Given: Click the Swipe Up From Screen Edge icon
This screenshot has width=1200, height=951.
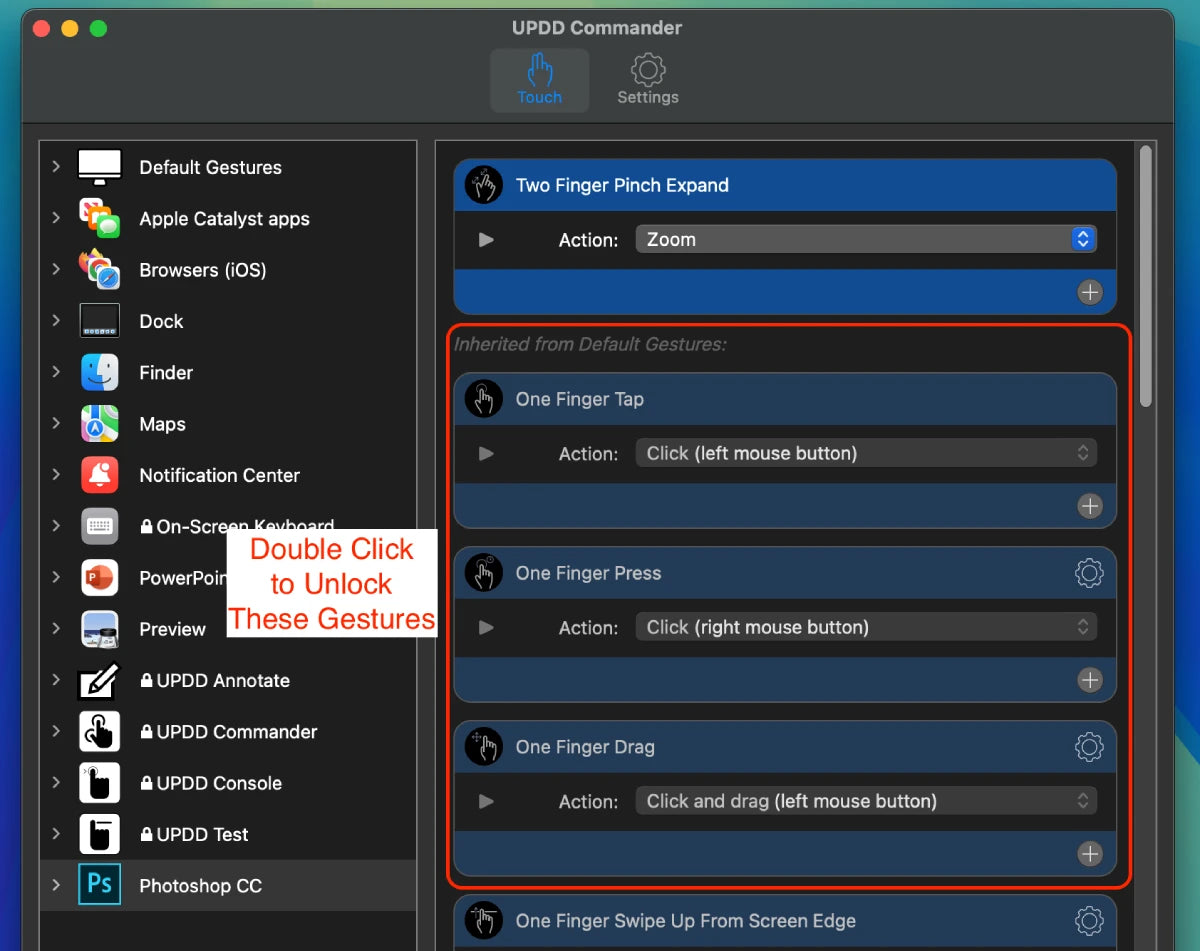Looking at the screenshot, I should (484, 921).
